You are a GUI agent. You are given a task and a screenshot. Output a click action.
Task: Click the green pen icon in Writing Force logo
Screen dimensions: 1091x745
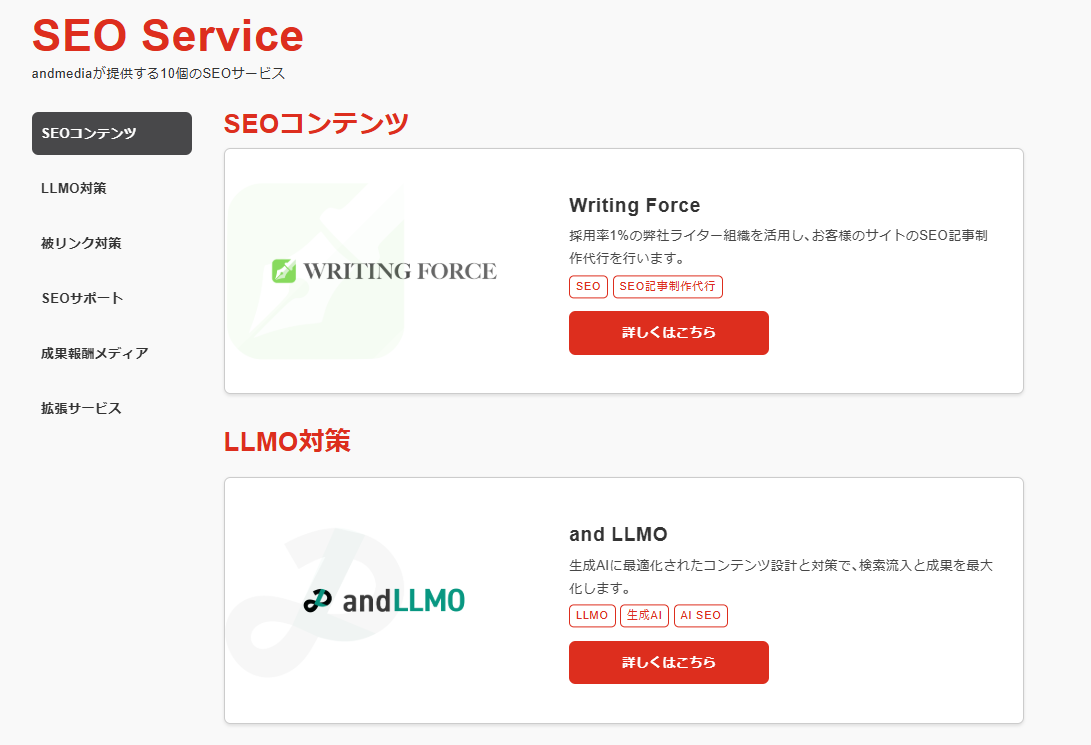pyautogui.click(x=284, y=271)
